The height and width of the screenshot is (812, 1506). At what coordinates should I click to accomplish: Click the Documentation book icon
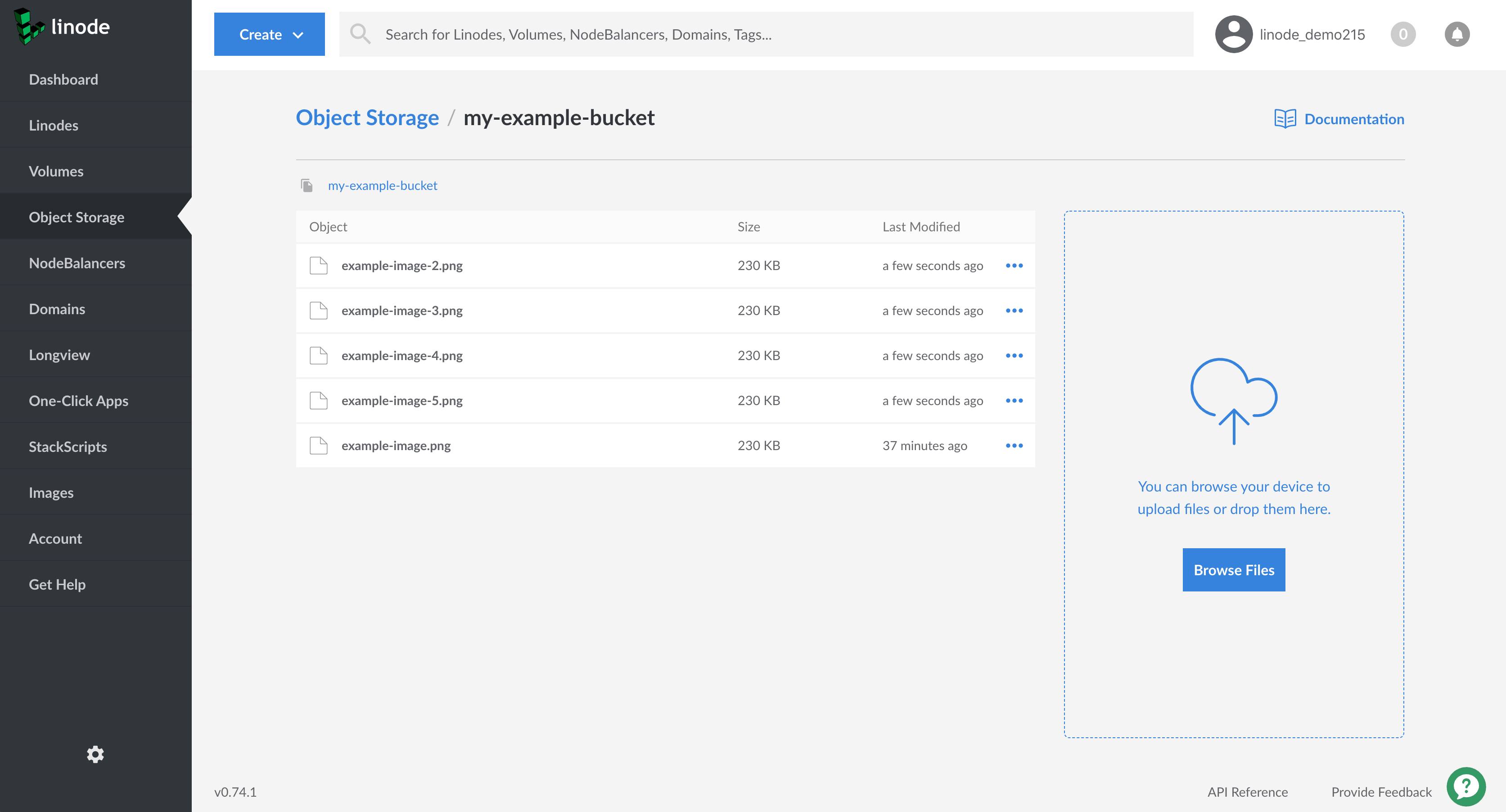(x=1285, y=119)
